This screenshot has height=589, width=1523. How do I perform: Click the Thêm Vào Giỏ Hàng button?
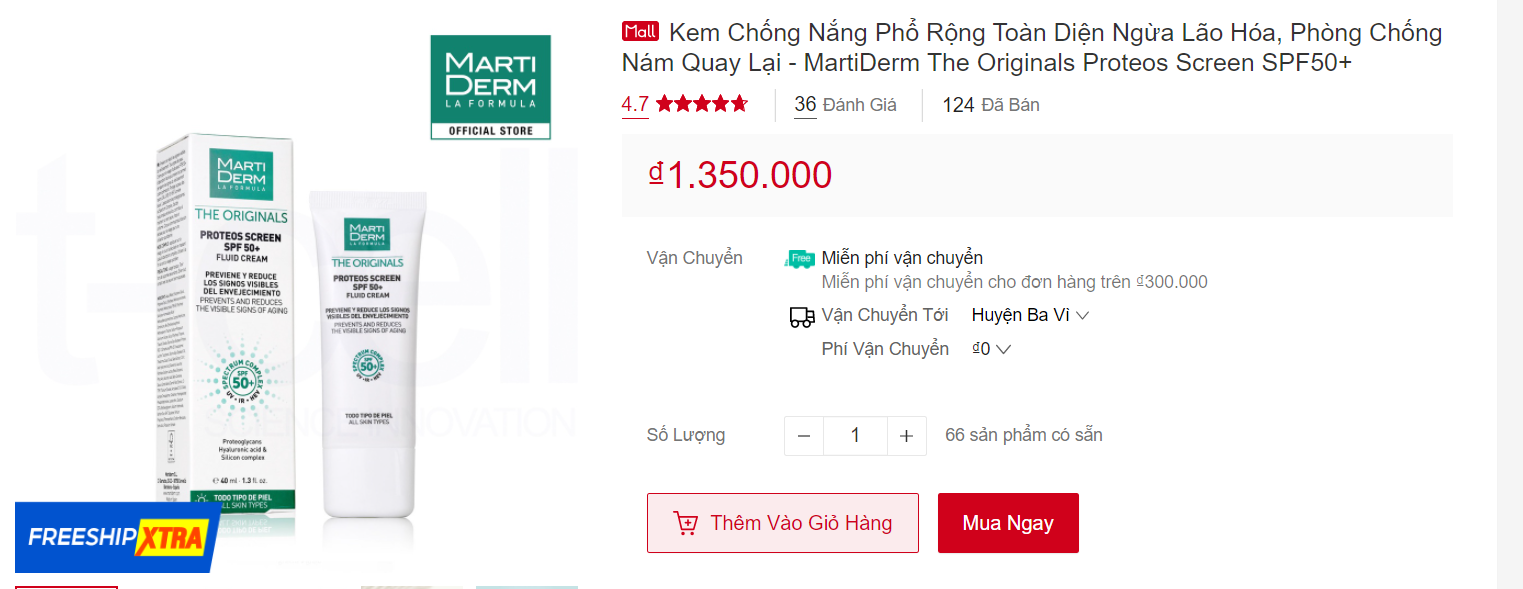coord(782,522)
